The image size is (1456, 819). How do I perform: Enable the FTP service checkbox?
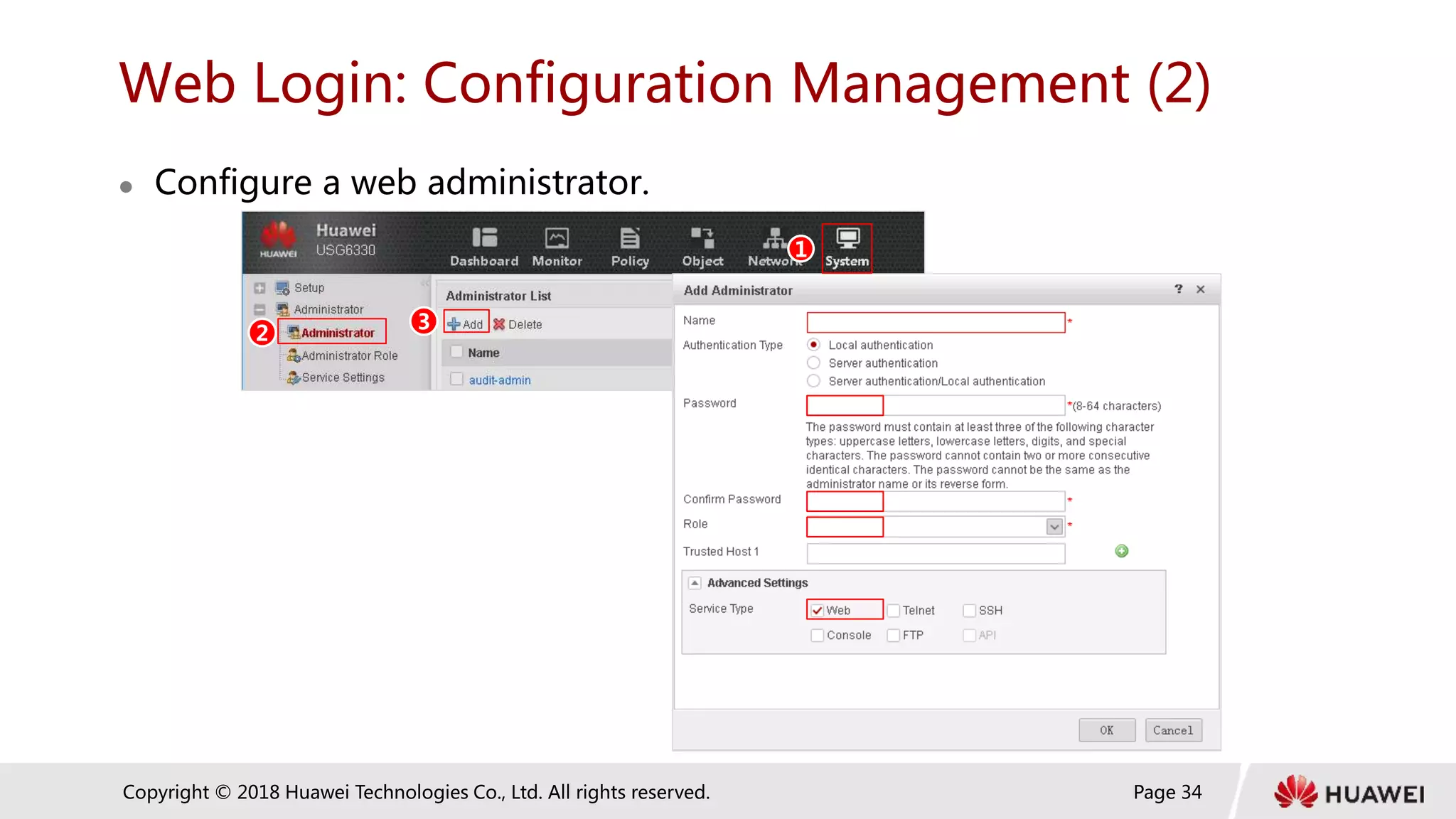point(894,636)
